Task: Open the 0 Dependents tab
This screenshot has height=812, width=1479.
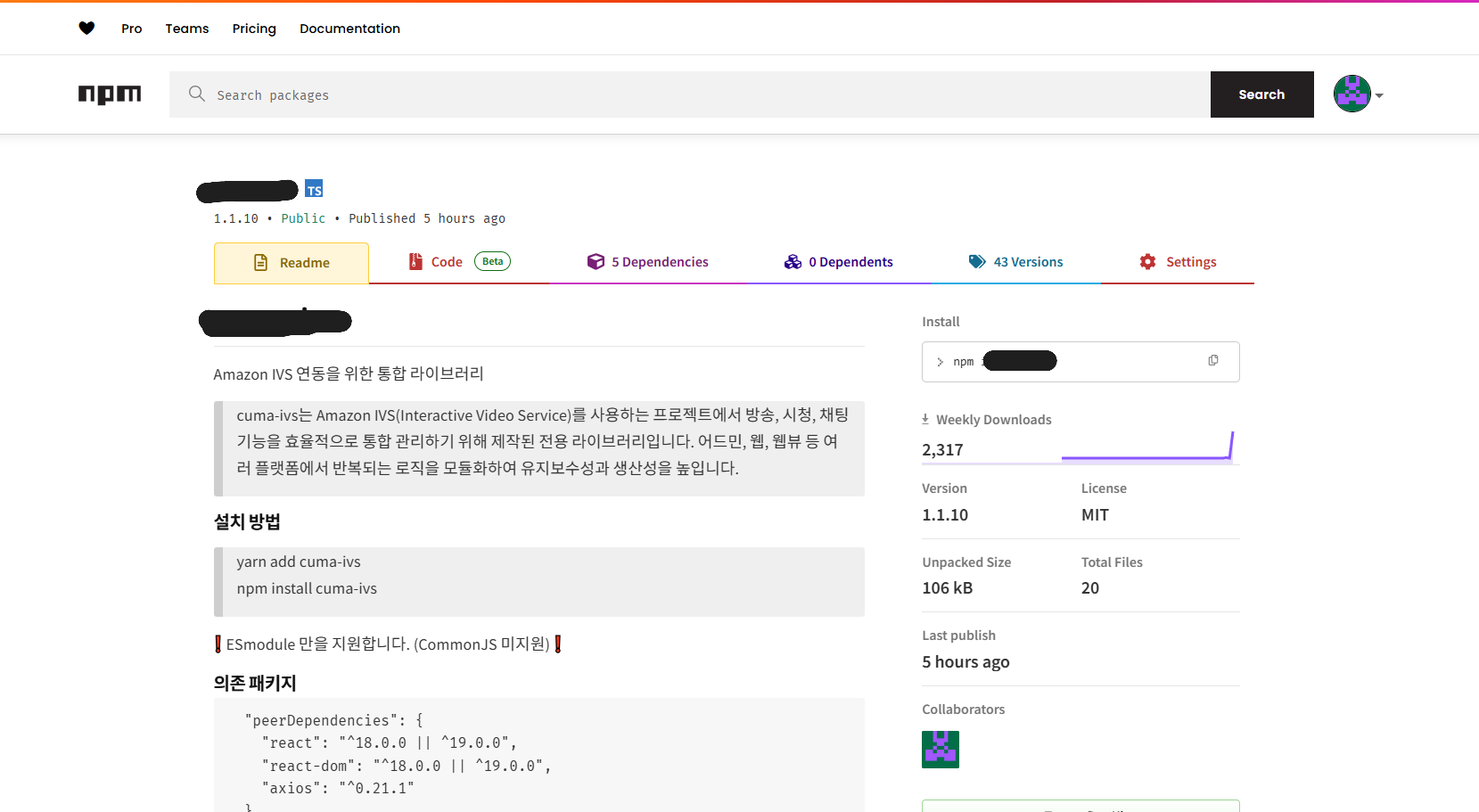Action: (x=839, y=262)
